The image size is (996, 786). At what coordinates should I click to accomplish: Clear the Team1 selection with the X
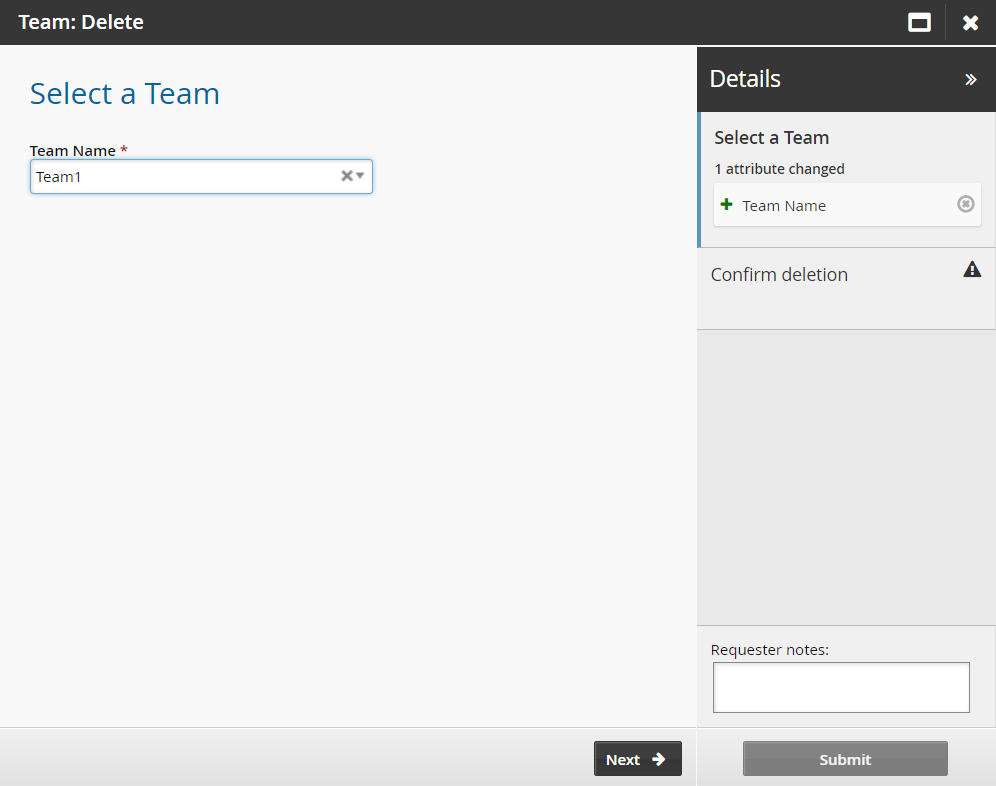point(347,176)
